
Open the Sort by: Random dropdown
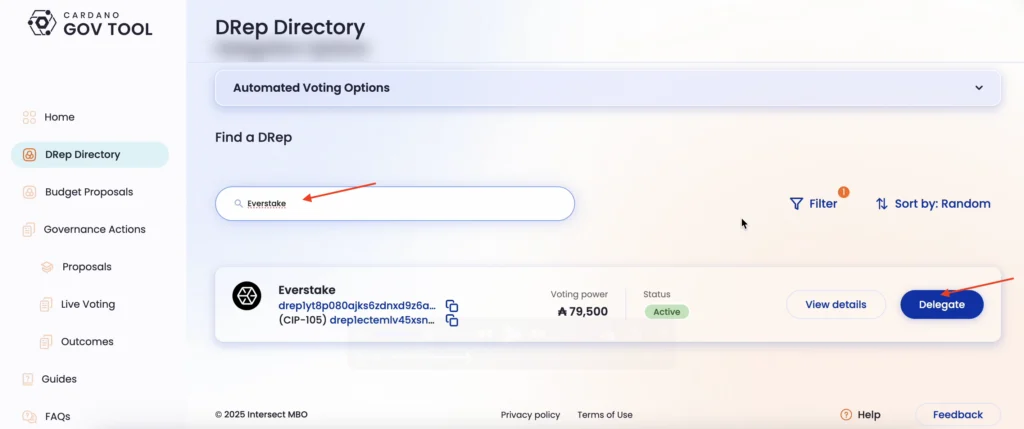(x=933, y=204)
